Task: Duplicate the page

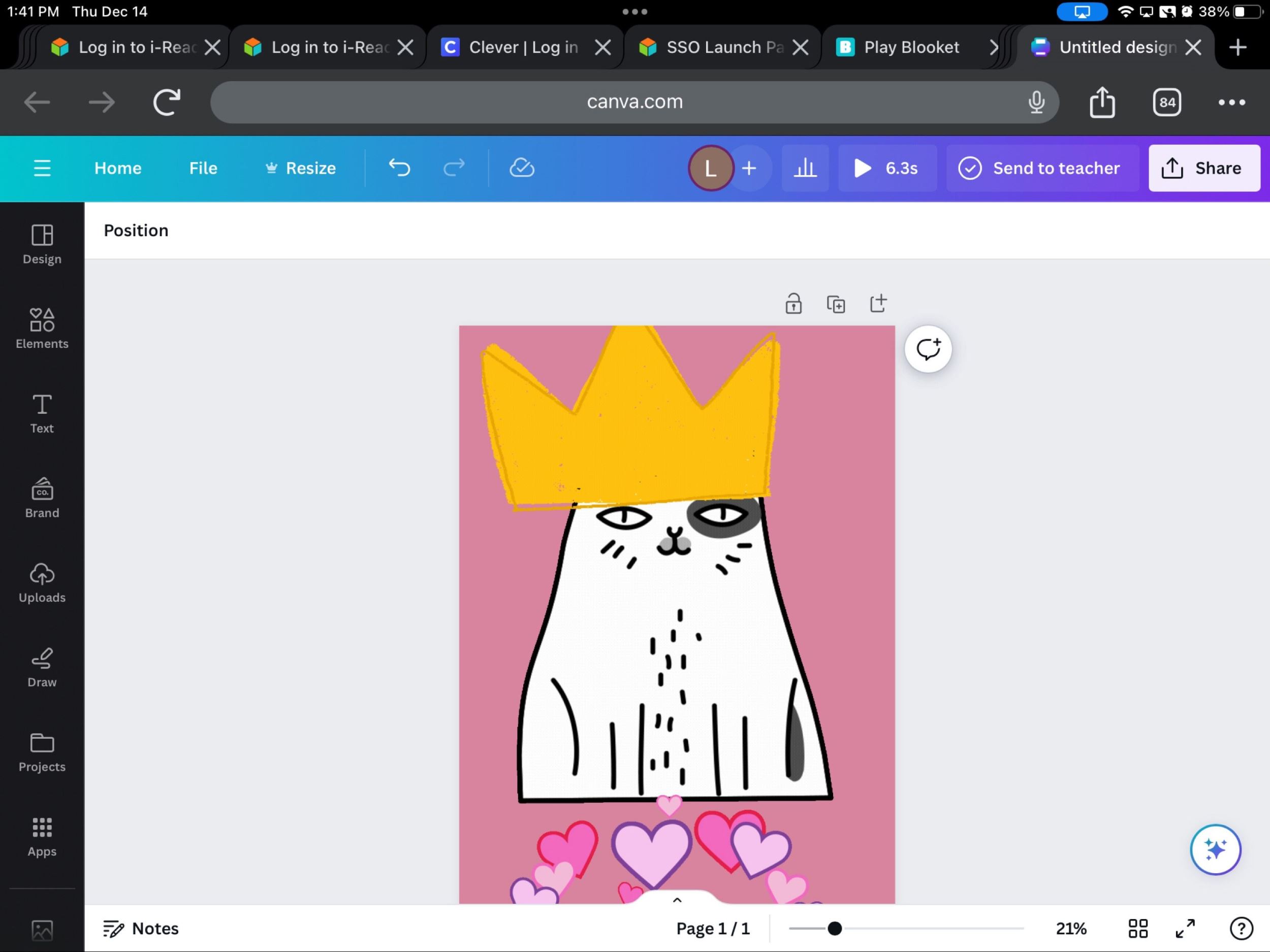Action: (835, 304)
